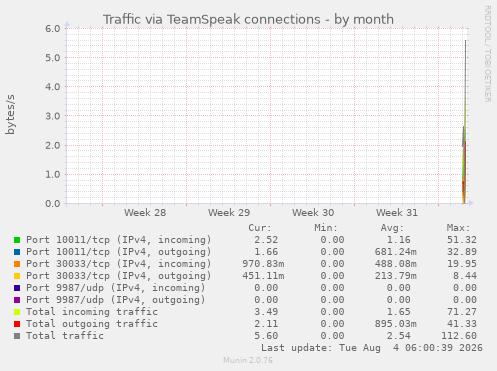This screenshot has width=497, height=371.
Task: Click the 'Total traffic' legend label
Action: click(65, 336)
